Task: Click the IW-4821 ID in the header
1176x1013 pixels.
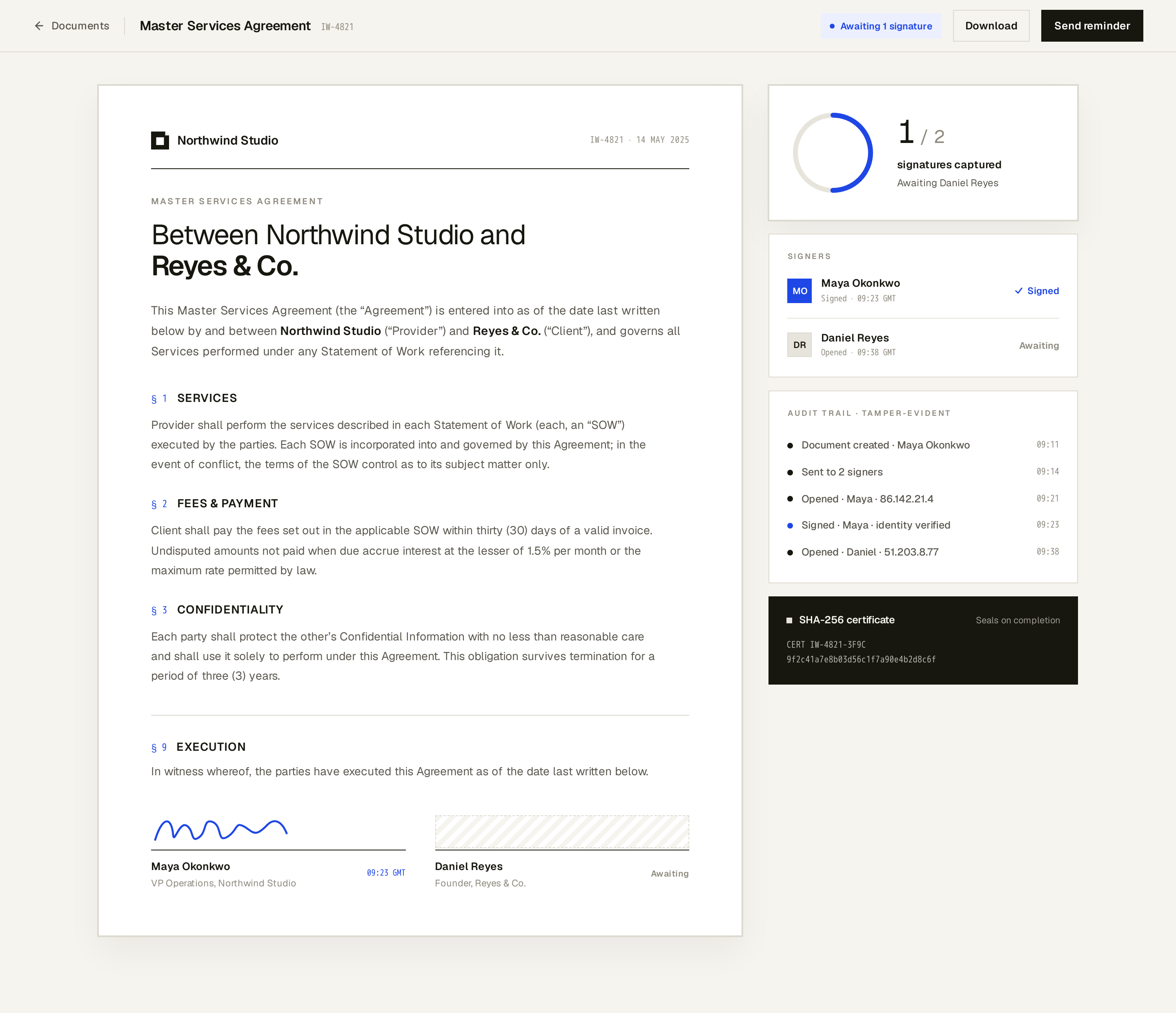Action: coord(337,27)
